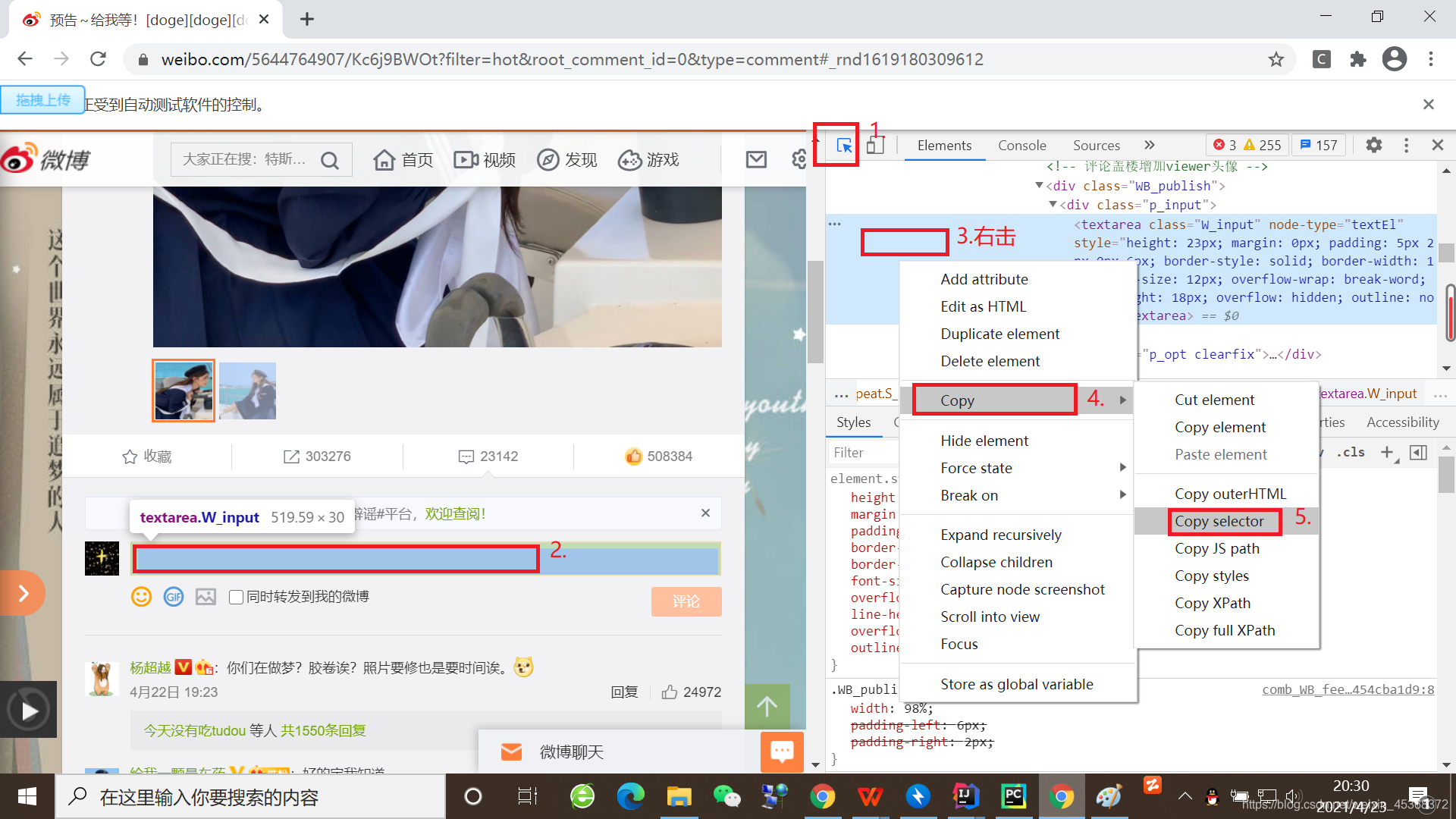Viewport: 1456px width, 819px height.
Task: Open DevTools settings gear
Action: [1373, 145]
